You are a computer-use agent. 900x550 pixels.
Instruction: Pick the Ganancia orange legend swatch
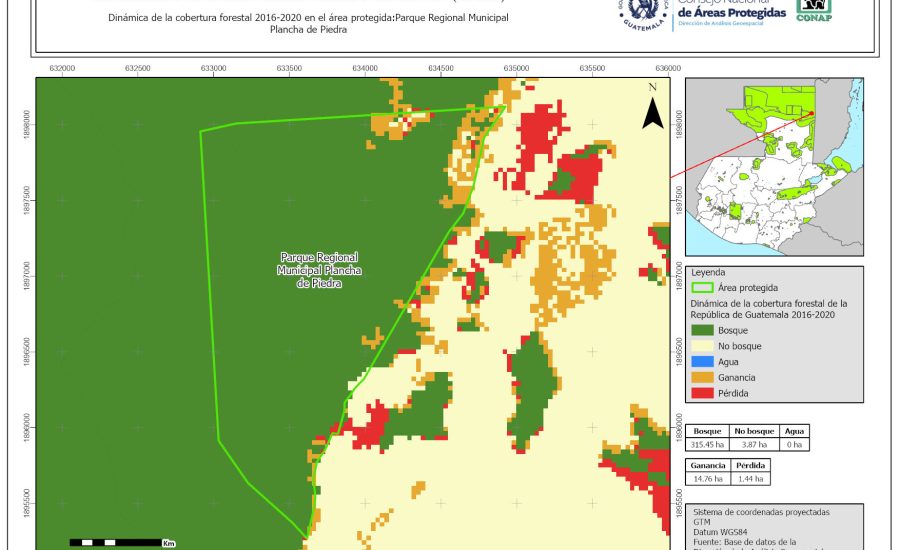[x=702, y=378]
